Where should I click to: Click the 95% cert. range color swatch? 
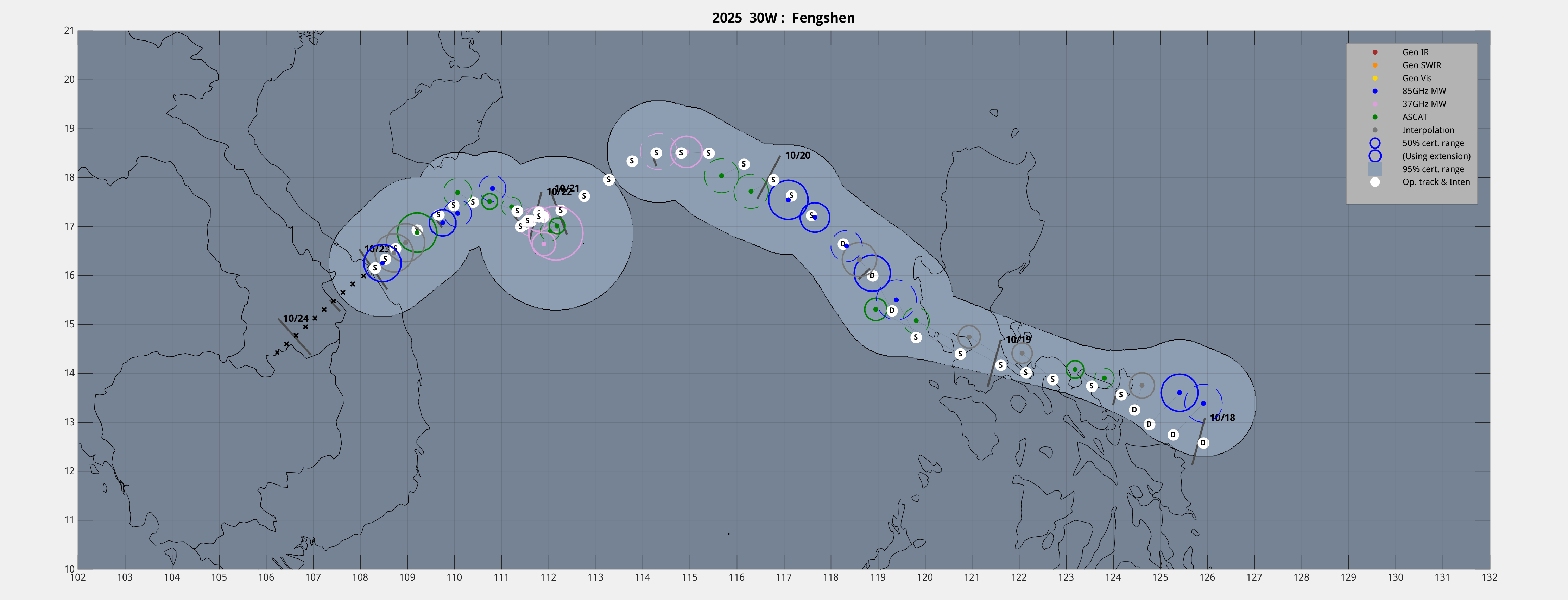click(x=1374, y=169)
